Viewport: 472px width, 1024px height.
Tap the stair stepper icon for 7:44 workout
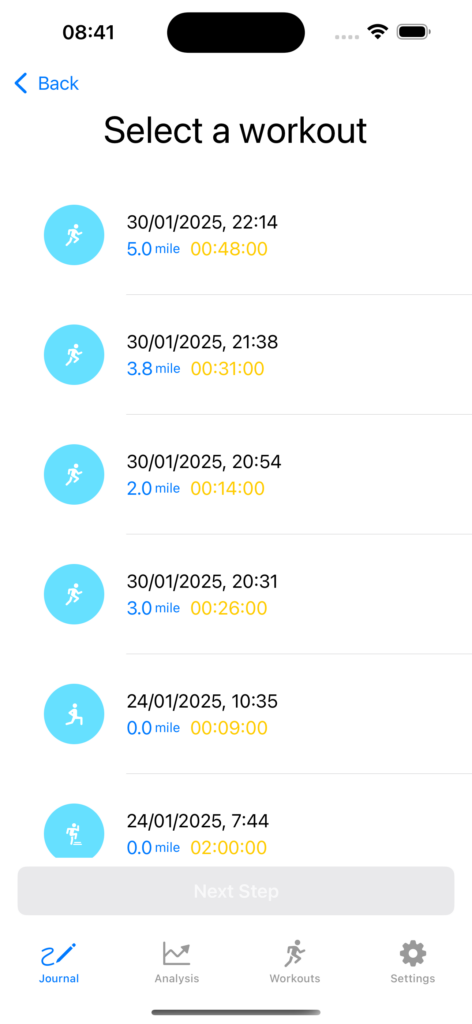[74, 831]
